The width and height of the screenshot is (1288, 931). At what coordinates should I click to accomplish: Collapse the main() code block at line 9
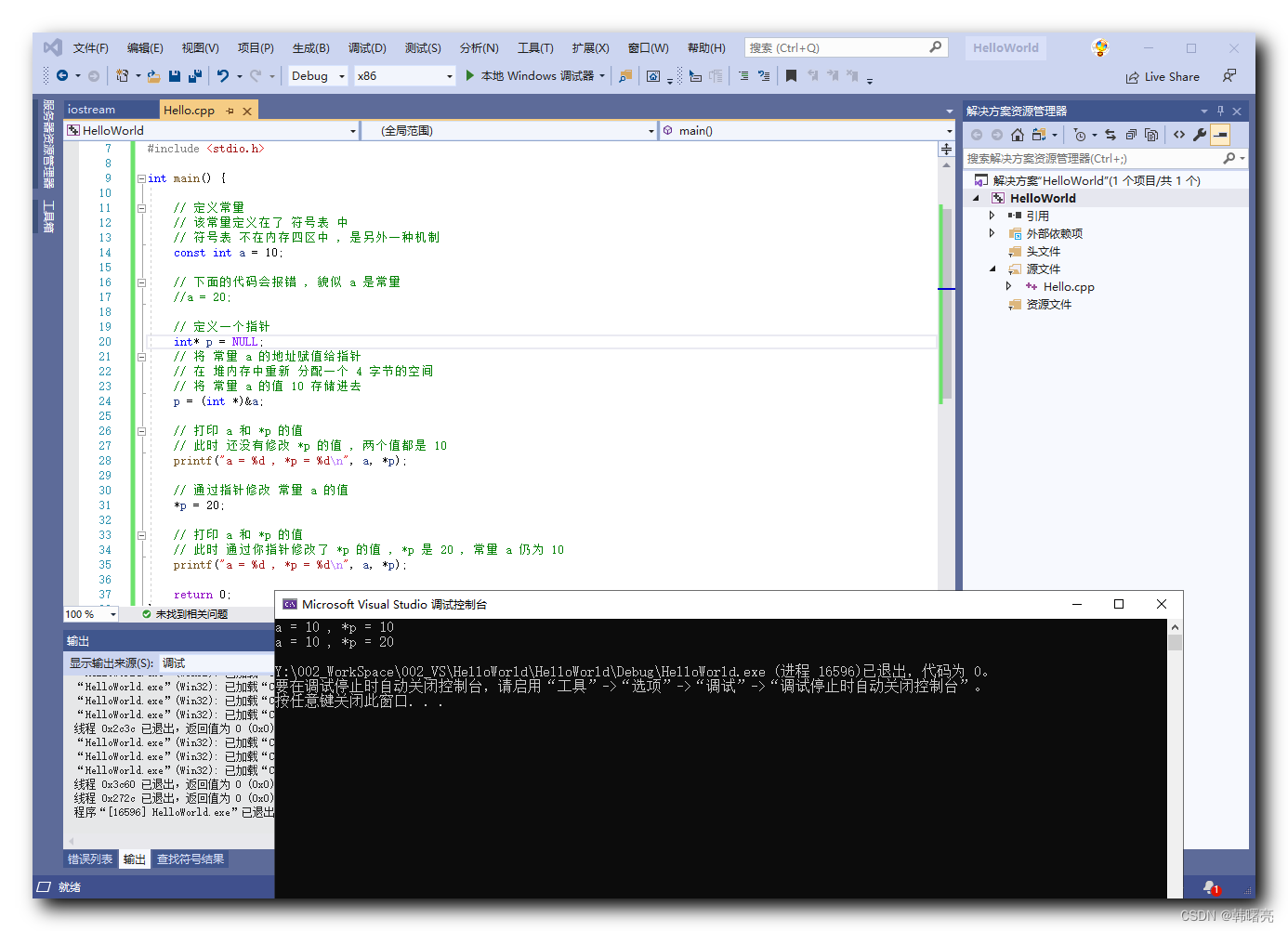(x=141, y=178)
